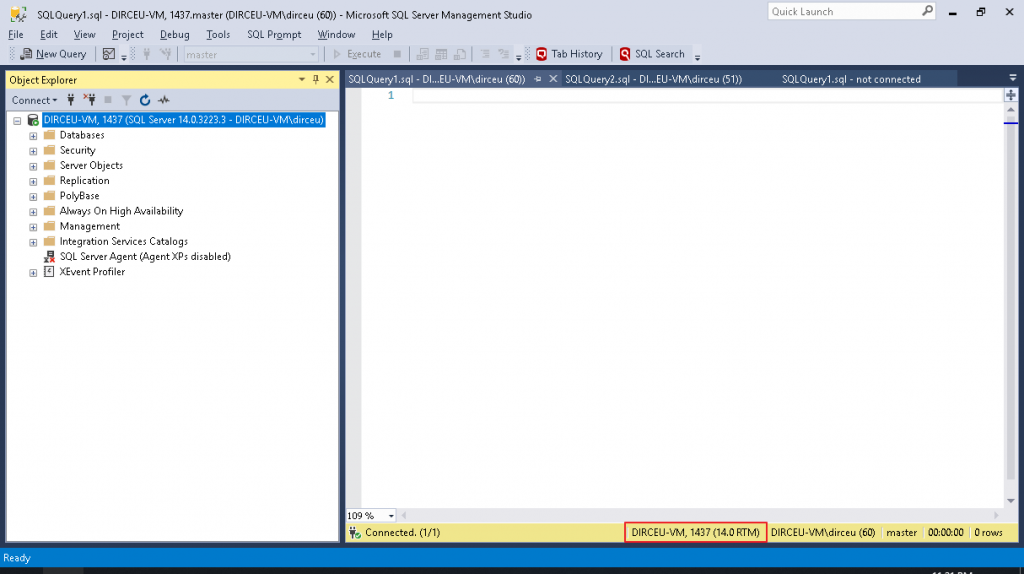Click the change connection icon in main toolbar
This screenshot has width=1024, height=574.
166,54
